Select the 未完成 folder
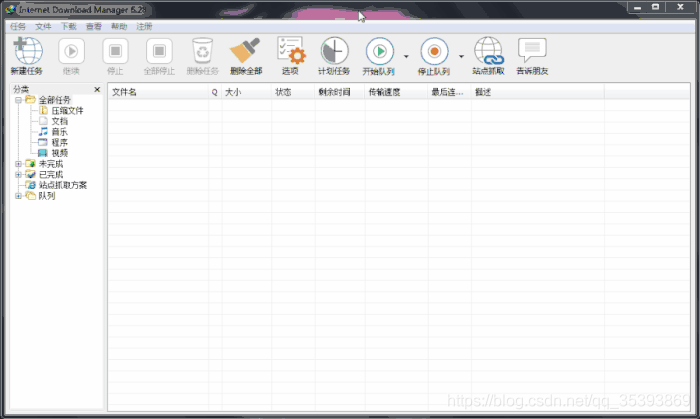The image size is (700, 419). (x=51, y=164)
